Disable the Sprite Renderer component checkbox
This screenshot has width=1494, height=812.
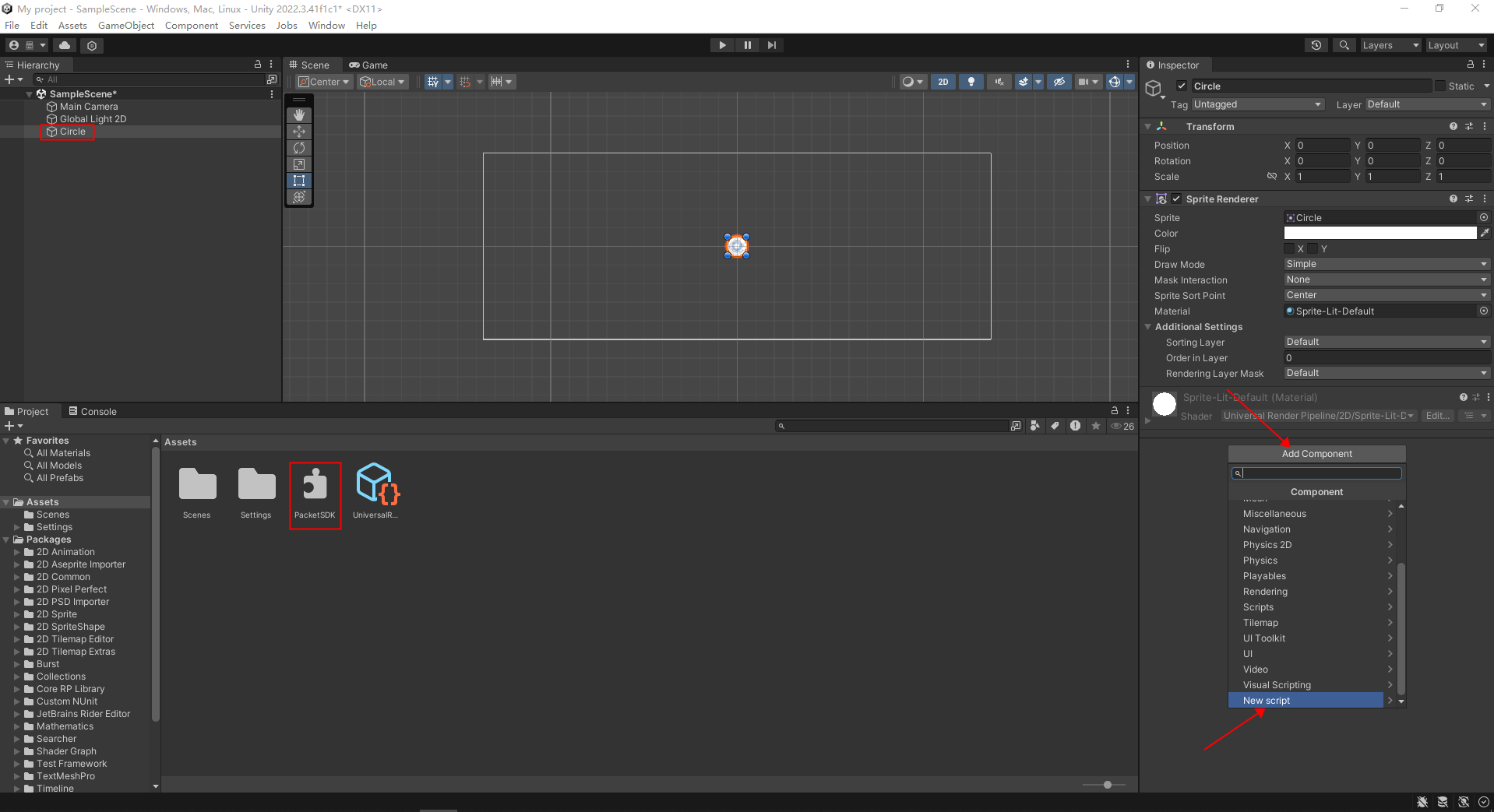pyautogui.click(x=1176, y=199)
